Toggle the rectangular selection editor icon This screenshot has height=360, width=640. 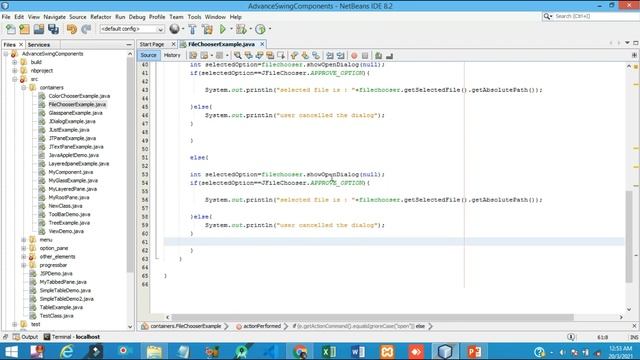281,56
